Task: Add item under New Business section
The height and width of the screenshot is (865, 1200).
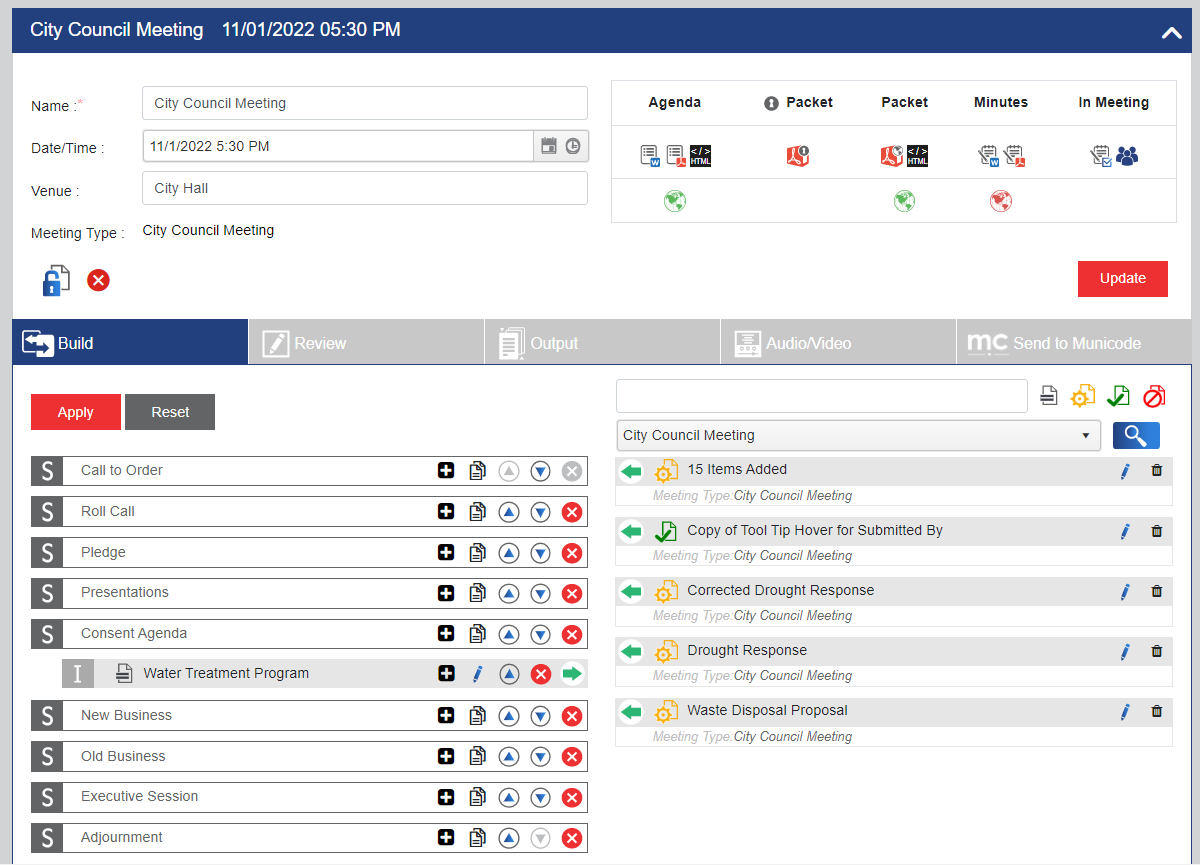Action: point(446,716)
